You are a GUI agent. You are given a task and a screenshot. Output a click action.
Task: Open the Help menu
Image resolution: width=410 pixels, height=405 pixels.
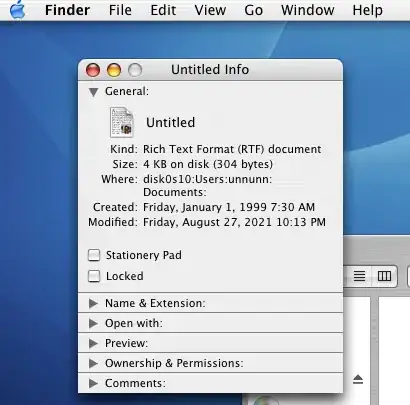pos(368,10)
